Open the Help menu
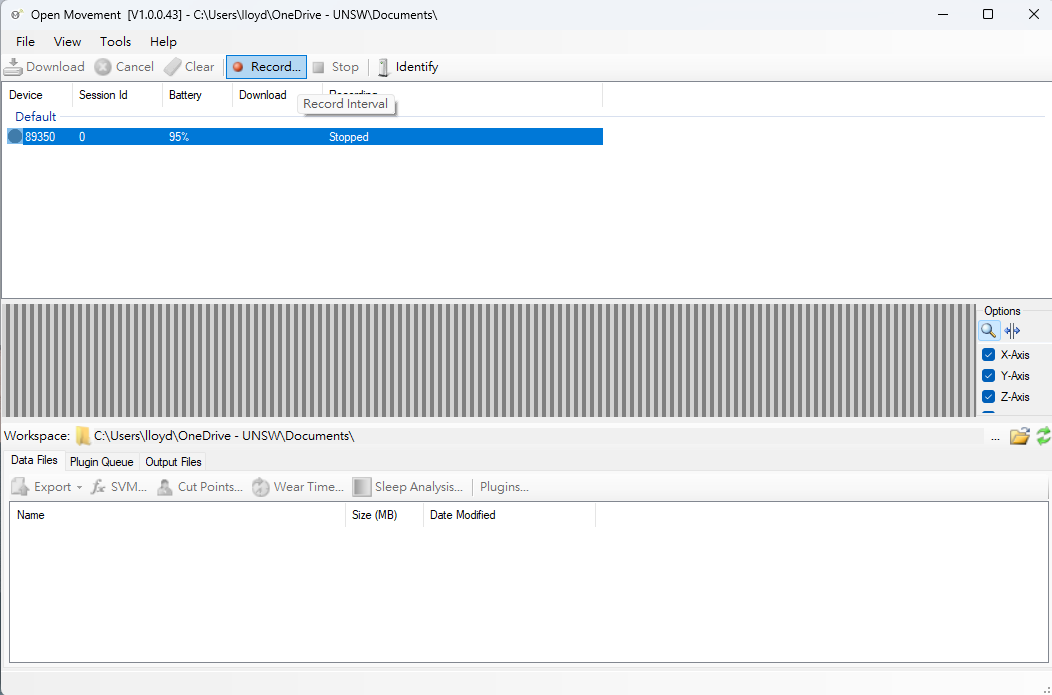 click(163, 42)
